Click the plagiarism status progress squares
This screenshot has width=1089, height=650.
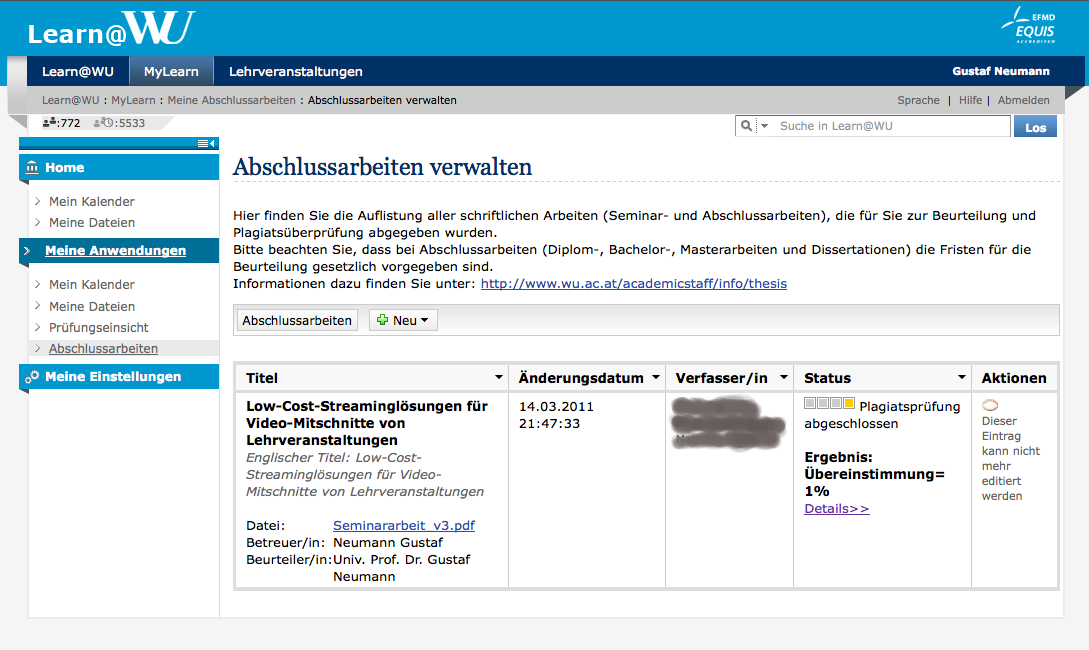point(829,403)
